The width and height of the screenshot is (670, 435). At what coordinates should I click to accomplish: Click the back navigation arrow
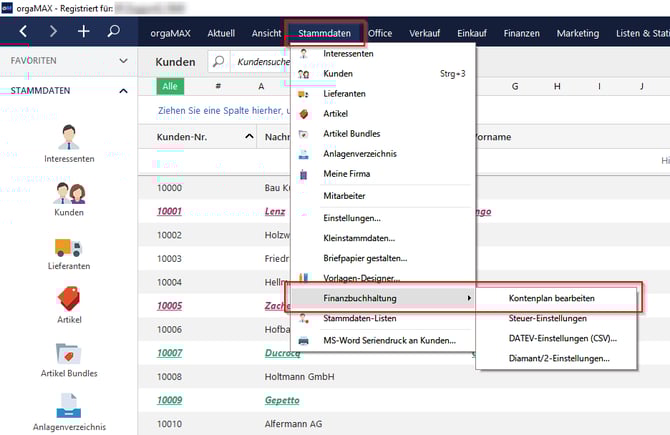pos(22,32)
